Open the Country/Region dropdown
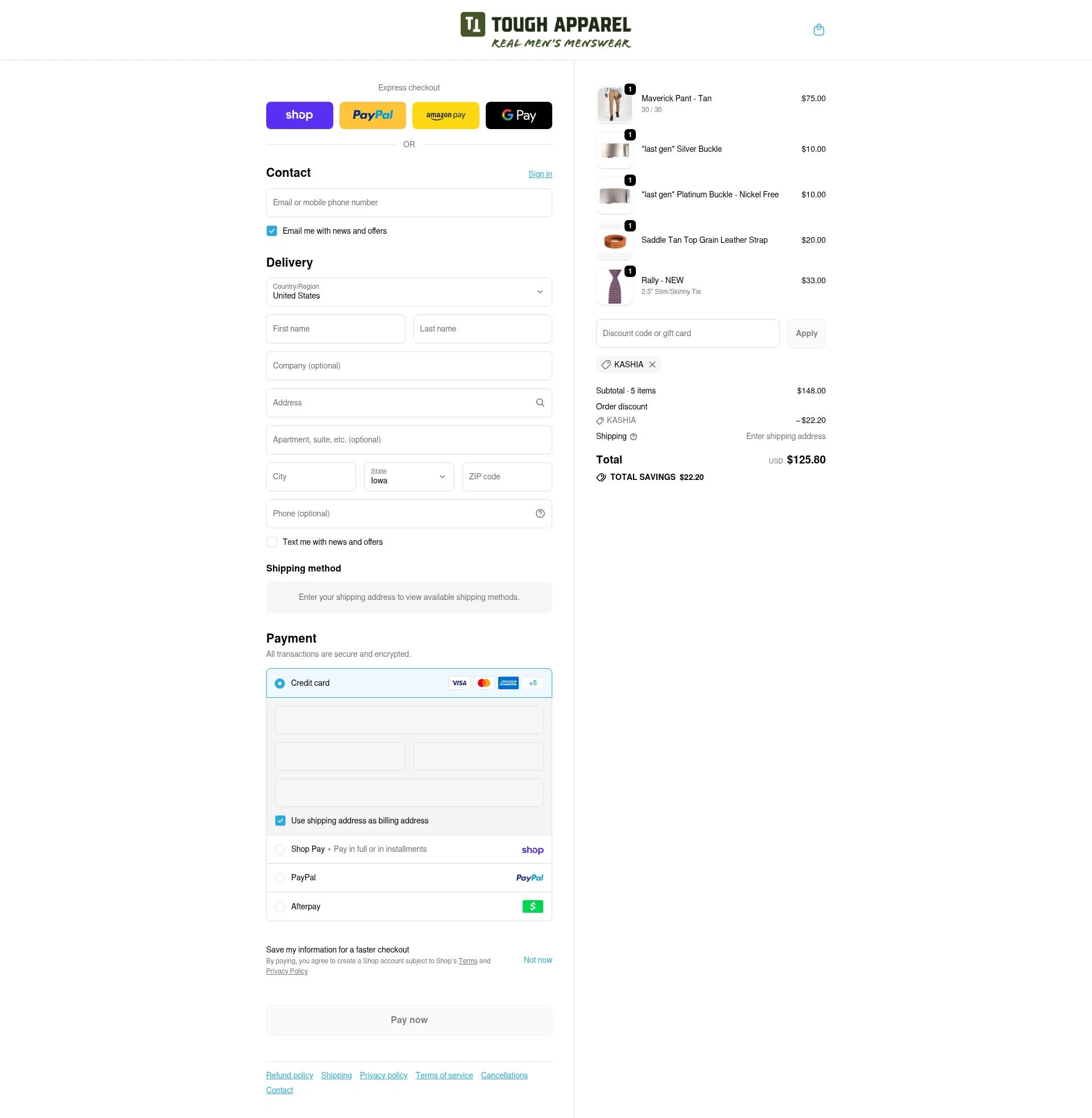The image size is (1092, 1118). pos(408,292)
